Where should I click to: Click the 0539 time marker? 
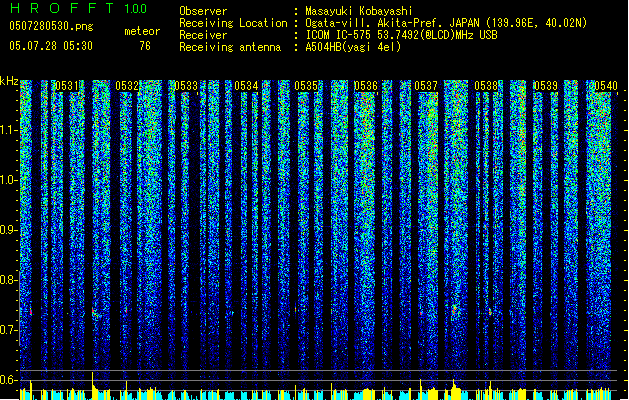546,86
